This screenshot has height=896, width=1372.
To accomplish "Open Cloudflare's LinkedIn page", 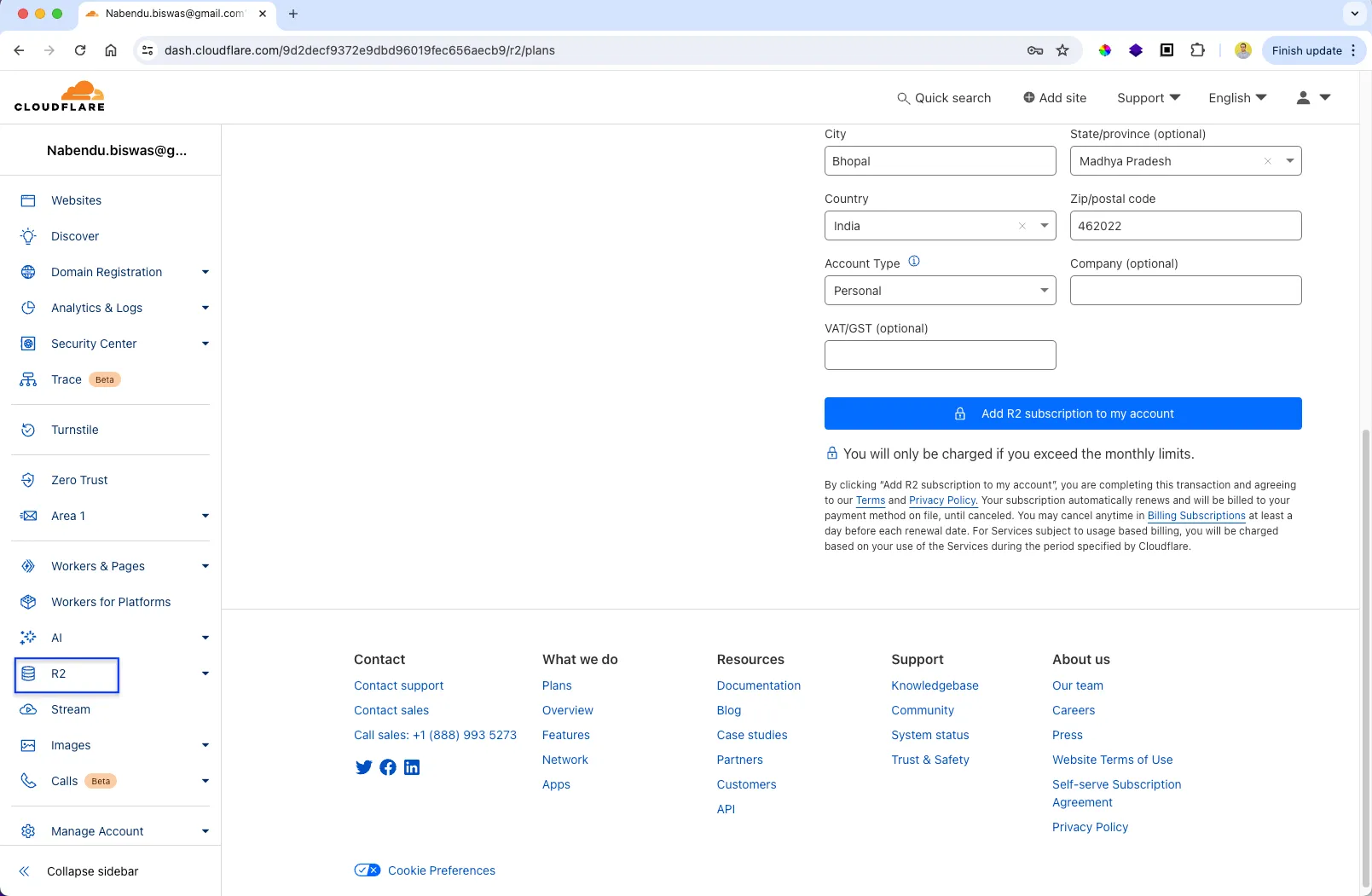I will pos(412,767).
